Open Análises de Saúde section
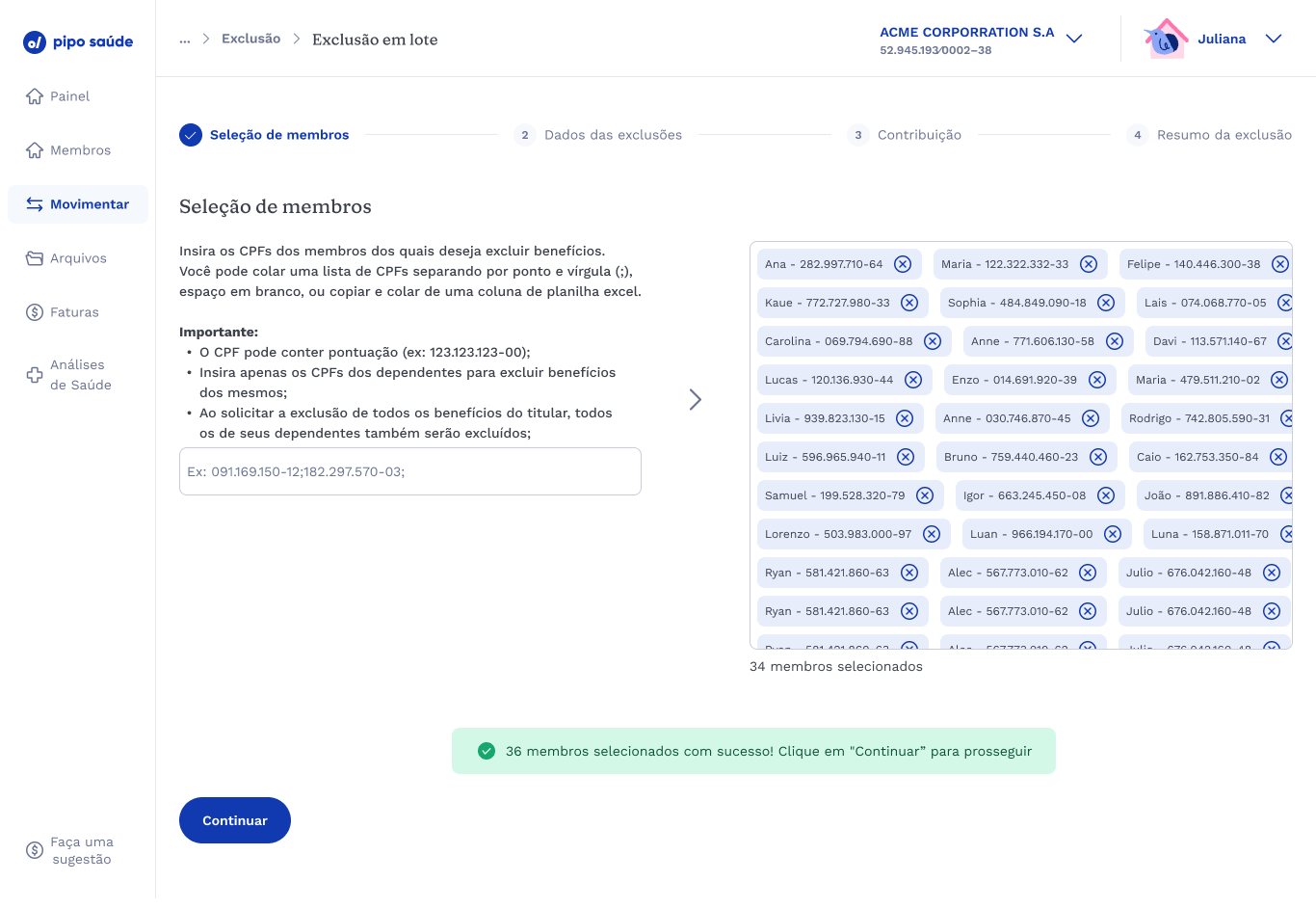 tap(80, 375)
